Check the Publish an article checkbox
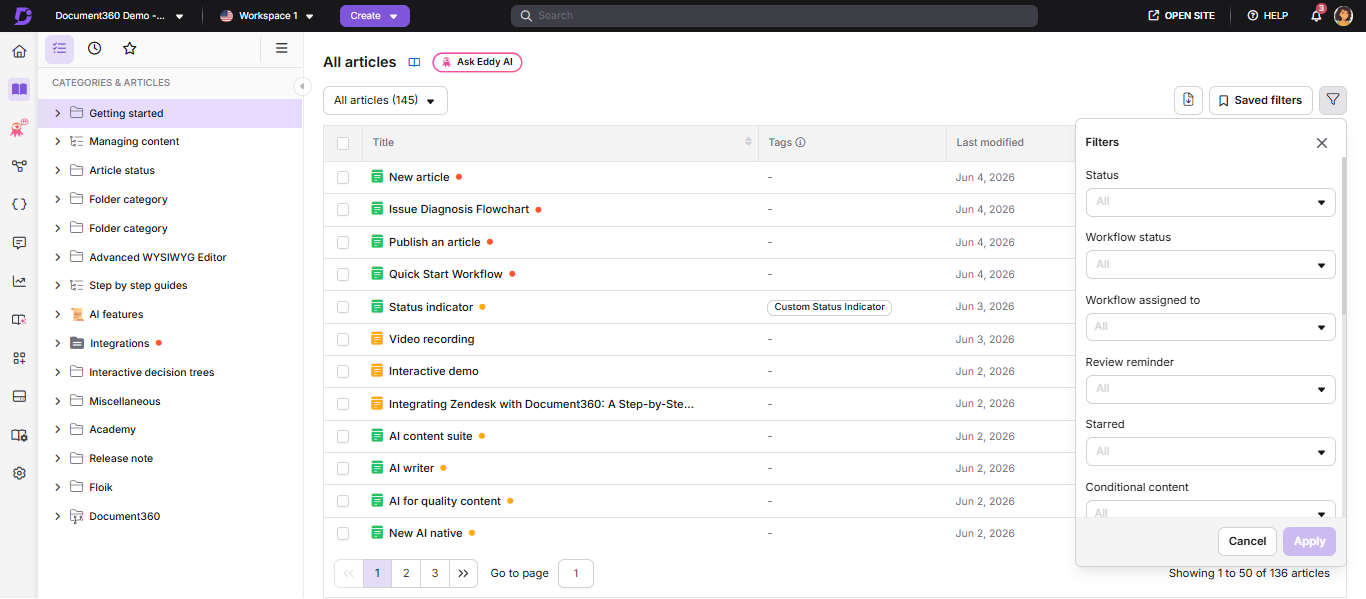The width and height of the screenshot is (1366, 599). coord(343,242)
